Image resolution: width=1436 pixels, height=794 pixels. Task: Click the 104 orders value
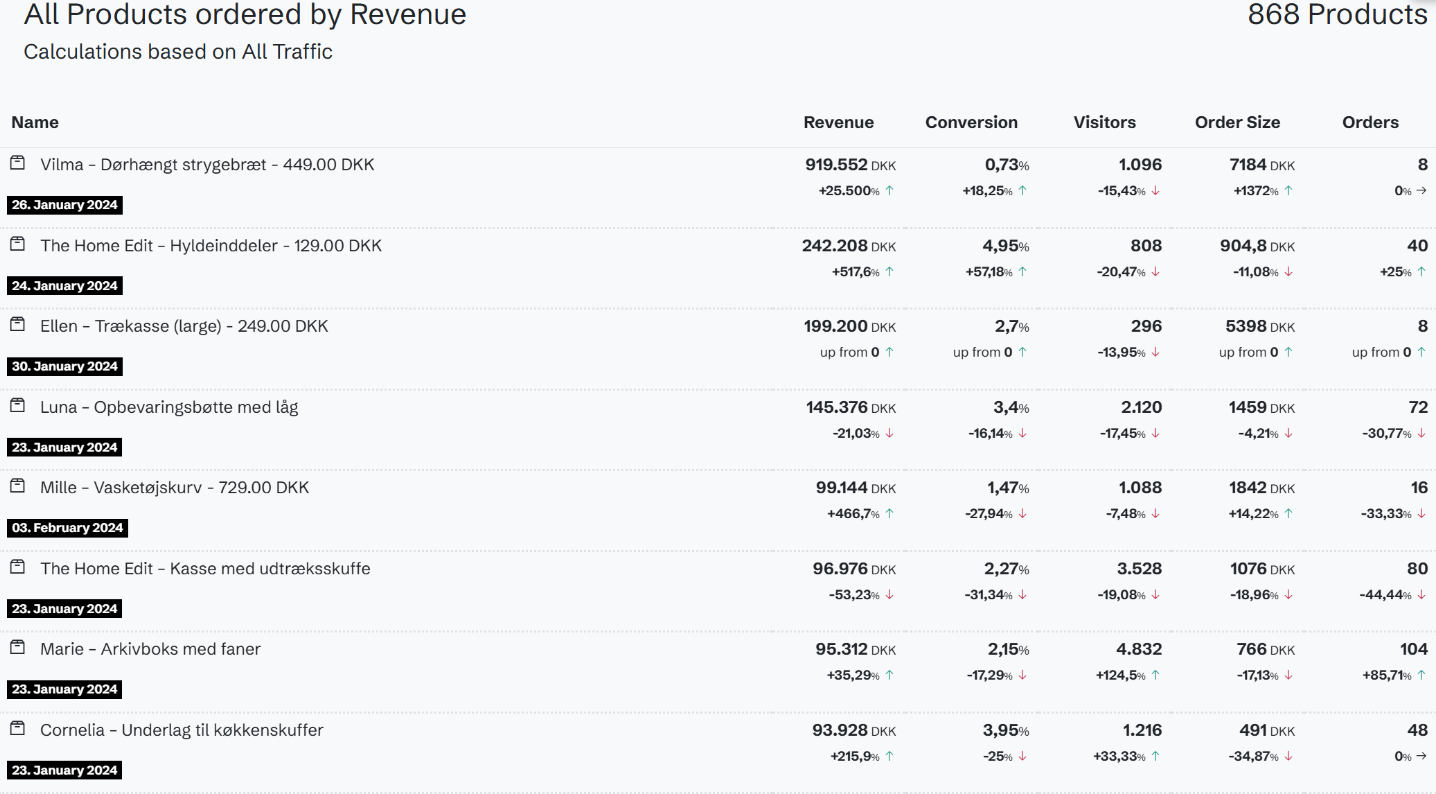tap(1414, 649)
